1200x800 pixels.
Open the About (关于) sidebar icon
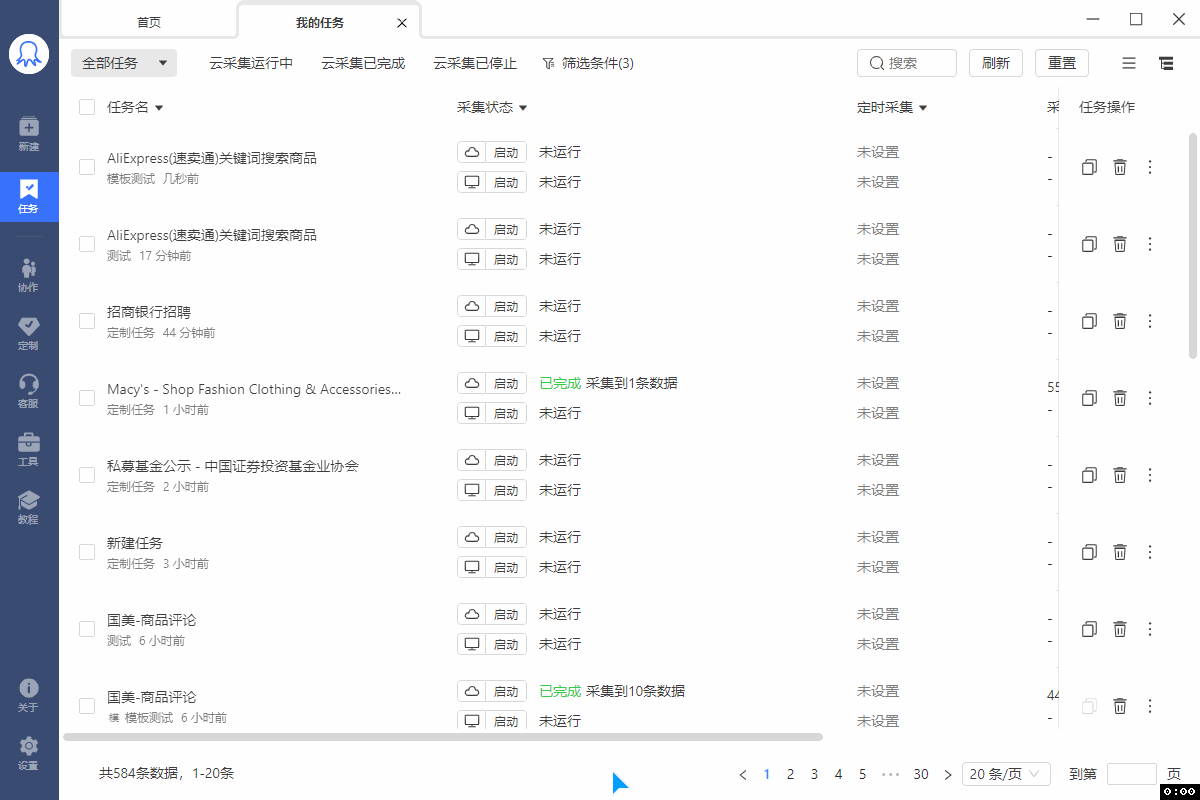pos(29,695)
